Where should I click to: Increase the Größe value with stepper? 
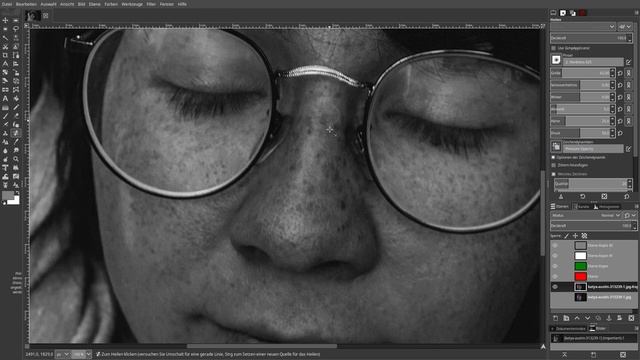point(612,71)
